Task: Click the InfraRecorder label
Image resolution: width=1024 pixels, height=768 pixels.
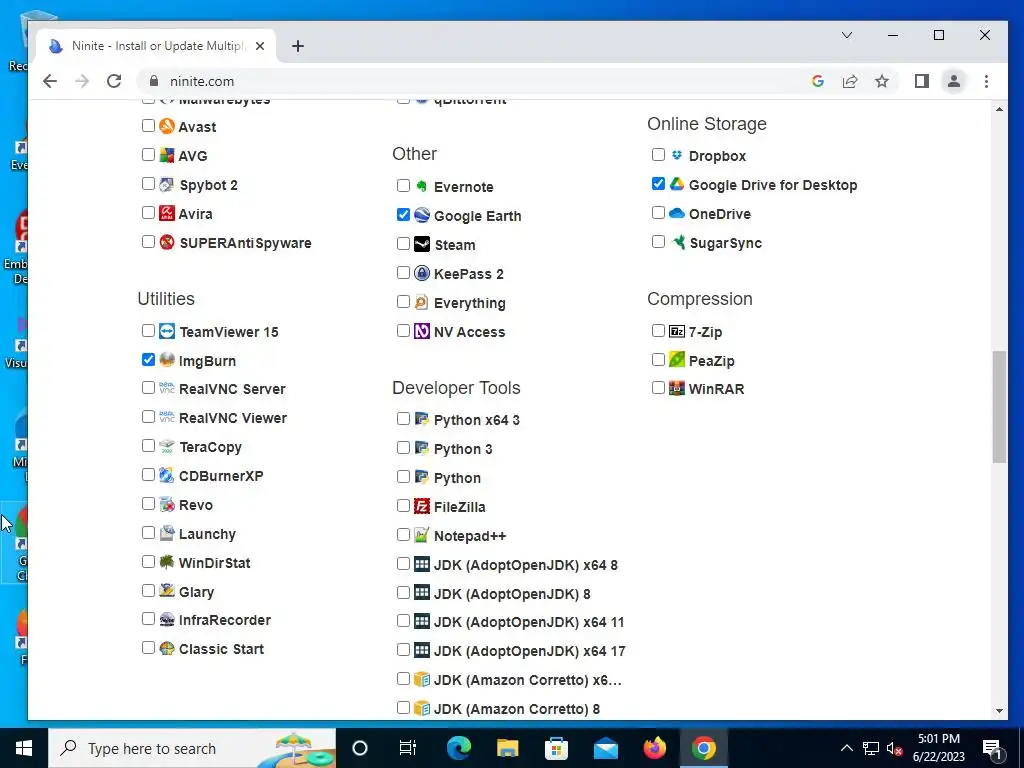Action: pyautogui.click(x=225, y=620)
